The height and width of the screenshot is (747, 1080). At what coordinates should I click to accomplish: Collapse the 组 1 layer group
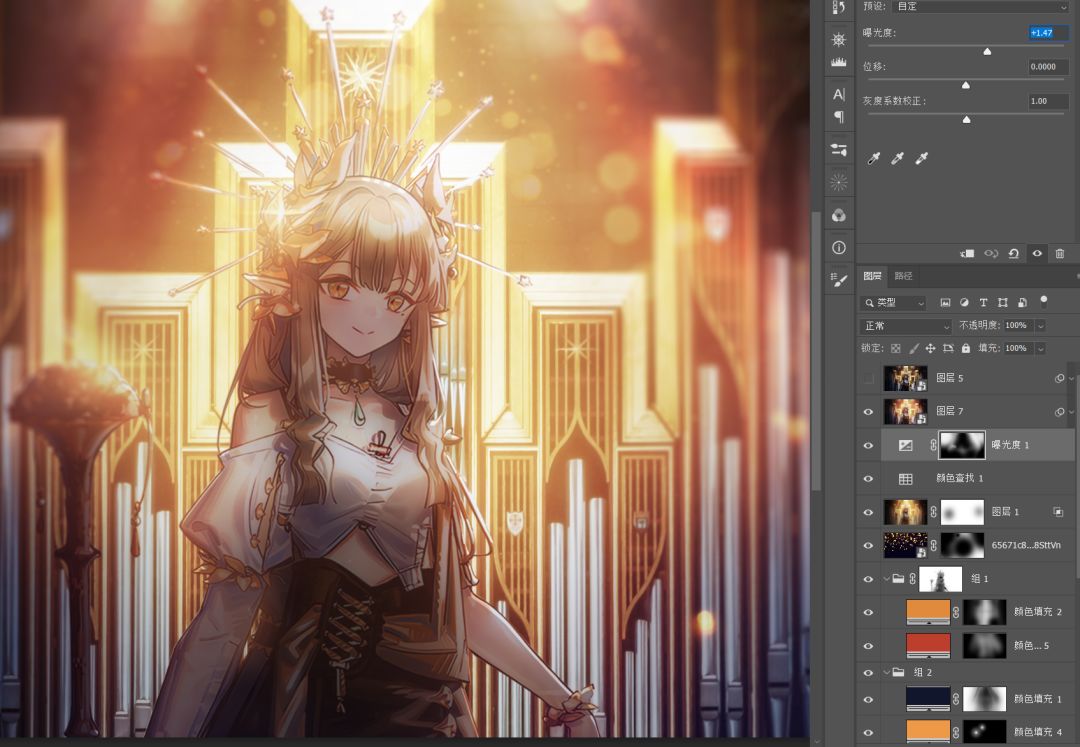[x=886, y=579]
